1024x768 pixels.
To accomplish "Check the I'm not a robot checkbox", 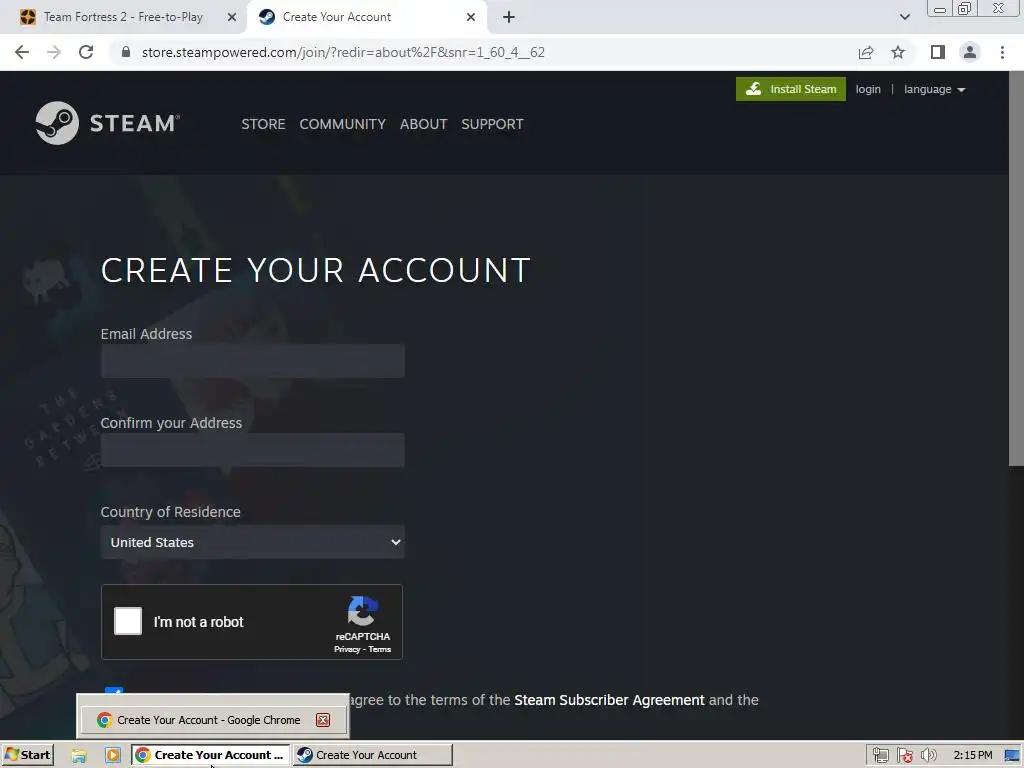I will click(x=128, y=621).
